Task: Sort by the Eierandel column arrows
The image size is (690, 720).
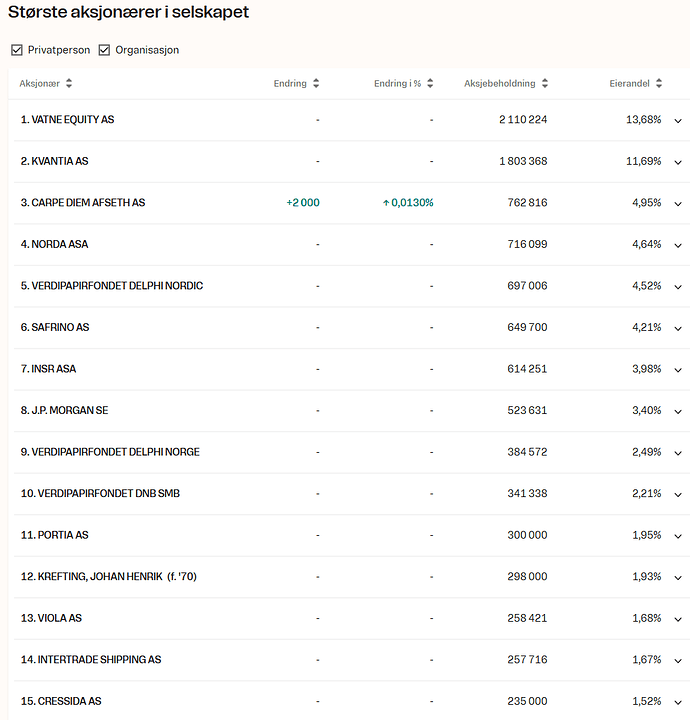Action: click(659, 83)
